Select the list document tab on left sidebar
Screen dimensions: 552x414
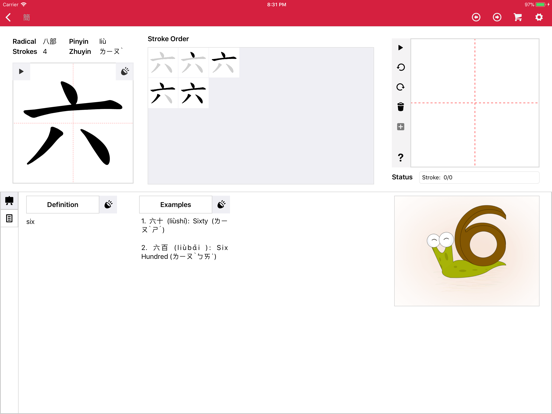(9, 218)
